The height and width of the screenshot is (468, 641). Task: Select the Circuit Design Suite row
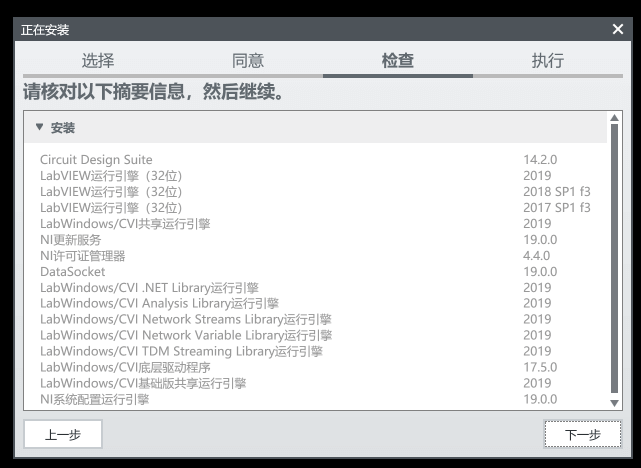pyautogui.click(x=315, y=159)
